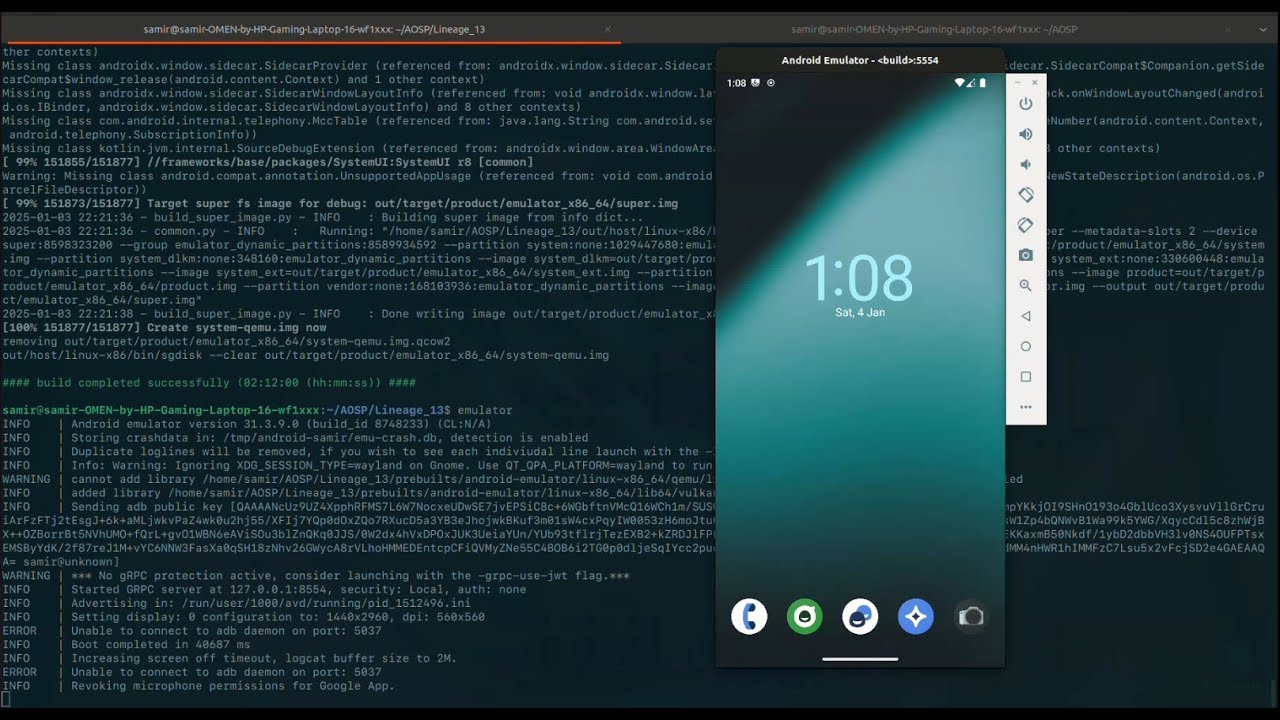Activate the emulator zoom magnifier
The width and height of the screenshot is (1280, 720).
pyautogui.click(x=1025, y=285)
